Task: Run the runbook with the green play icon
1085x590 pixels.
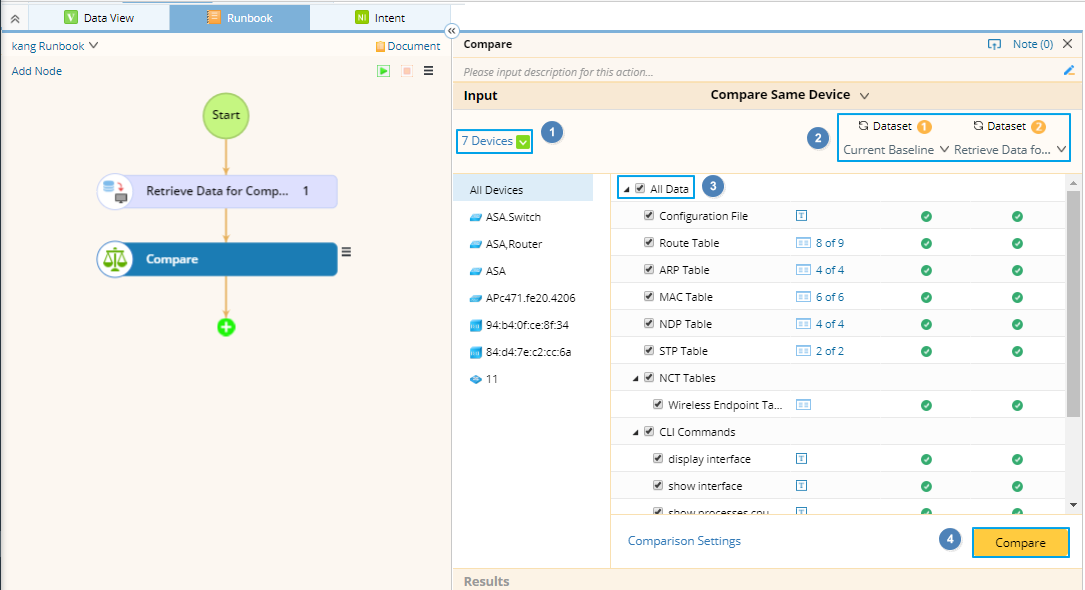Action: (384, 70)
